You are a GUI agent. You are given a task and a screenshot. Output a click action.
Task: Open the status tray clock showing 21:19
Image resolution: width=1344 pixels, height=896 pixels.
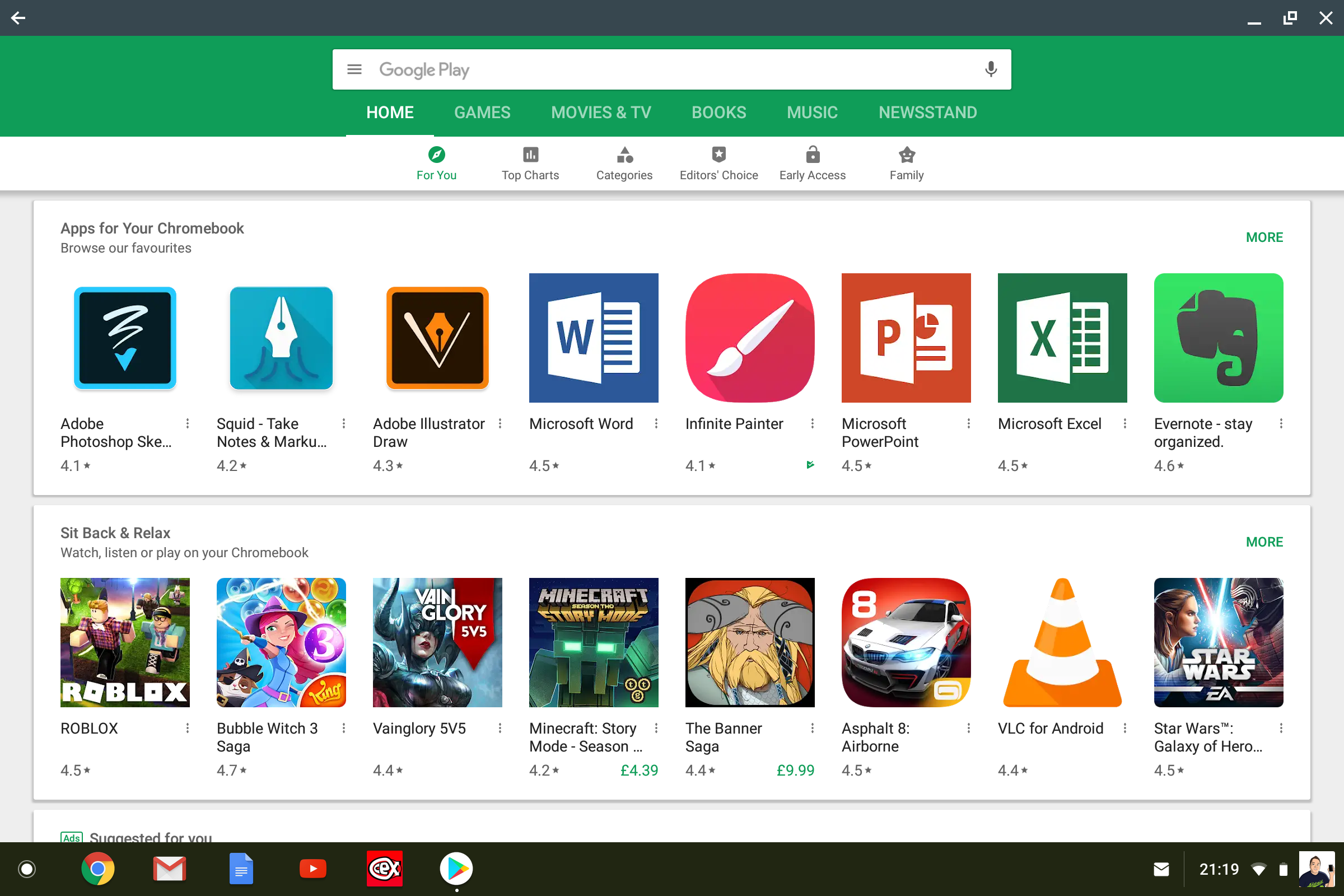1219,869
